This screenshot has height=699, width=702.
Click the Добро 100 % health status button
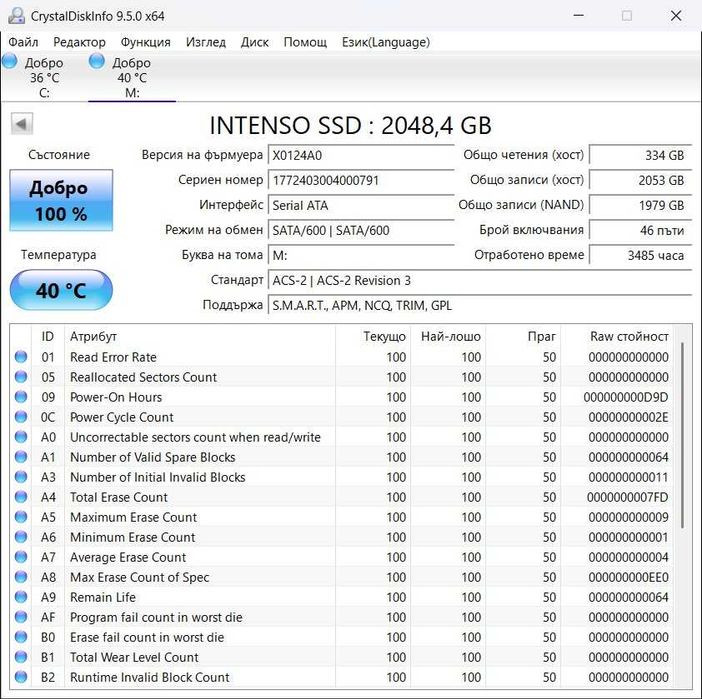point(61,201)
